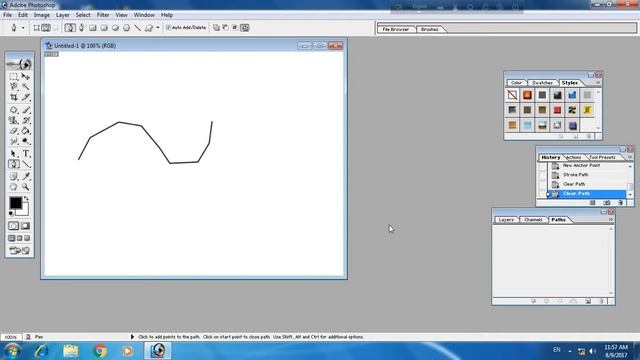Toggle the Auto Add/Delete checkbox
This screenshot has width=640, height=360.
168,28
